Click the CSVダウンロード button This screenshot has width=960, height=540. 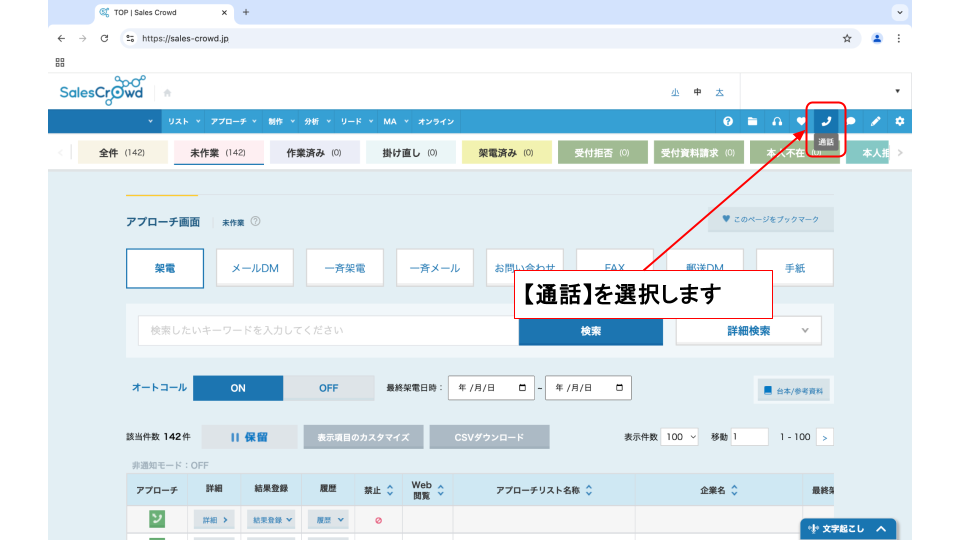489,437
